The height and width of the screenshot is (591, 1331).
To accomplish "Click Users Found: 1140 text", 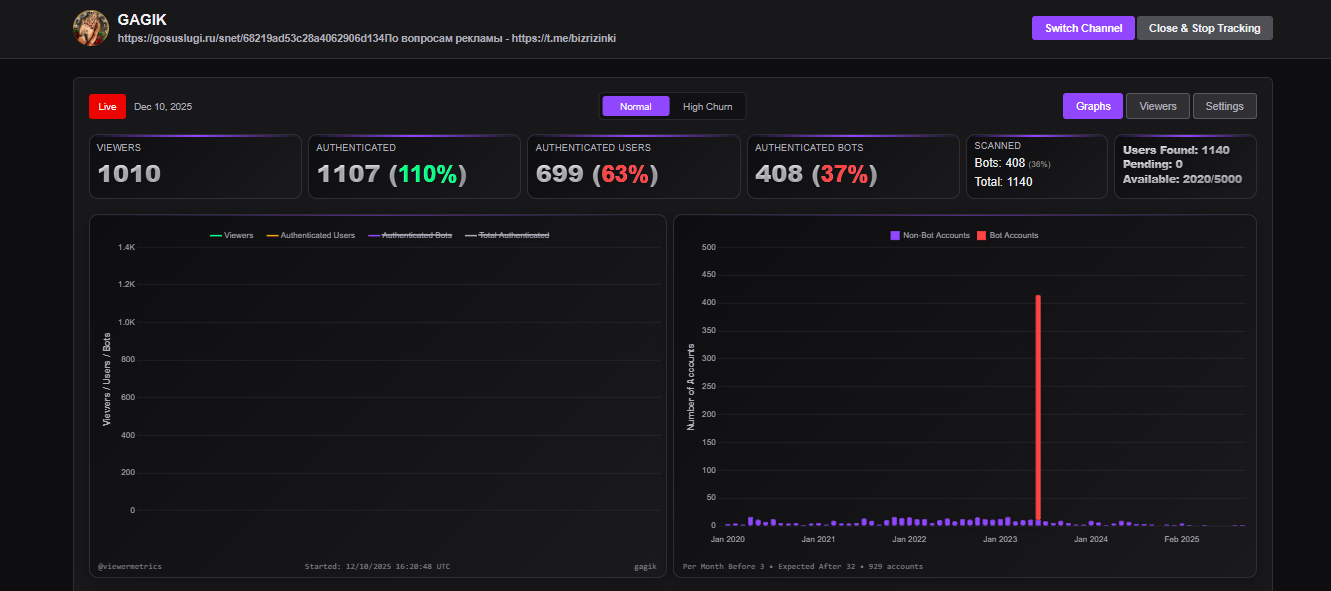I will 1176,150.
